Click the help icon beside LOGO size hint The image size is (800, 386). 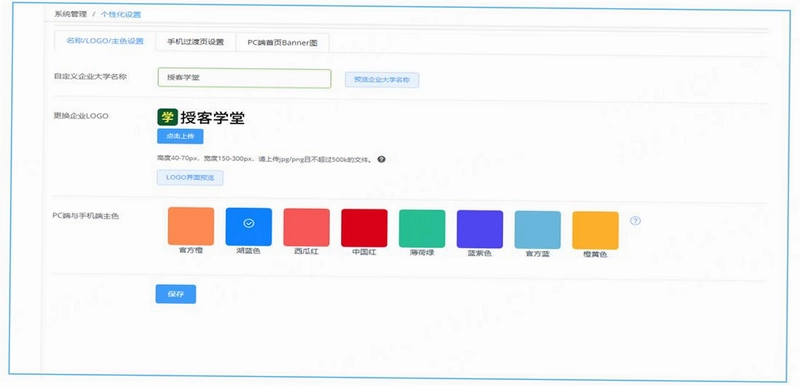tap(381, 159)
